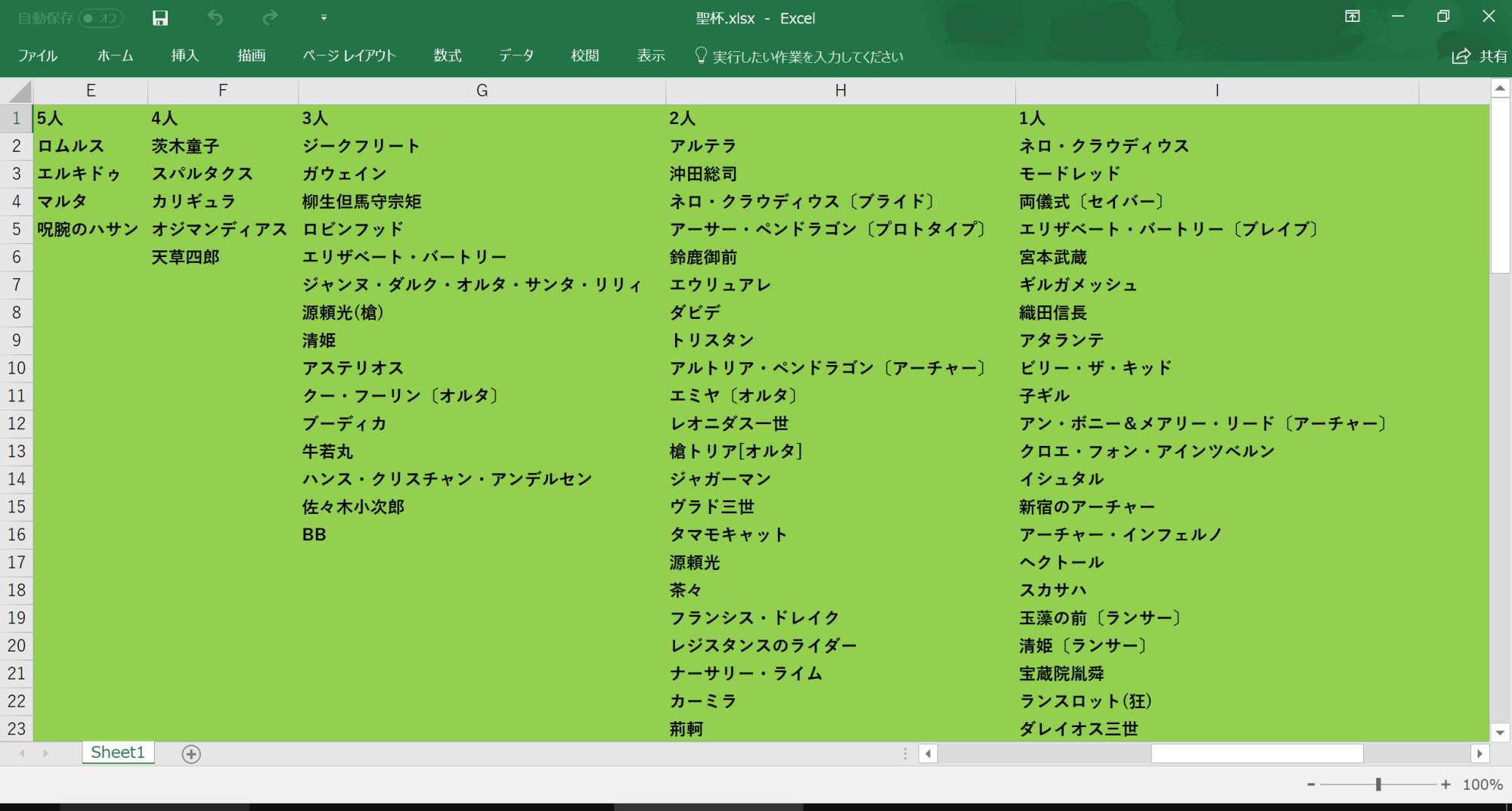The image size is (1512, 811).
Task: Select the Sheet1 worksheet tab
Action: (x=118, y=752)
